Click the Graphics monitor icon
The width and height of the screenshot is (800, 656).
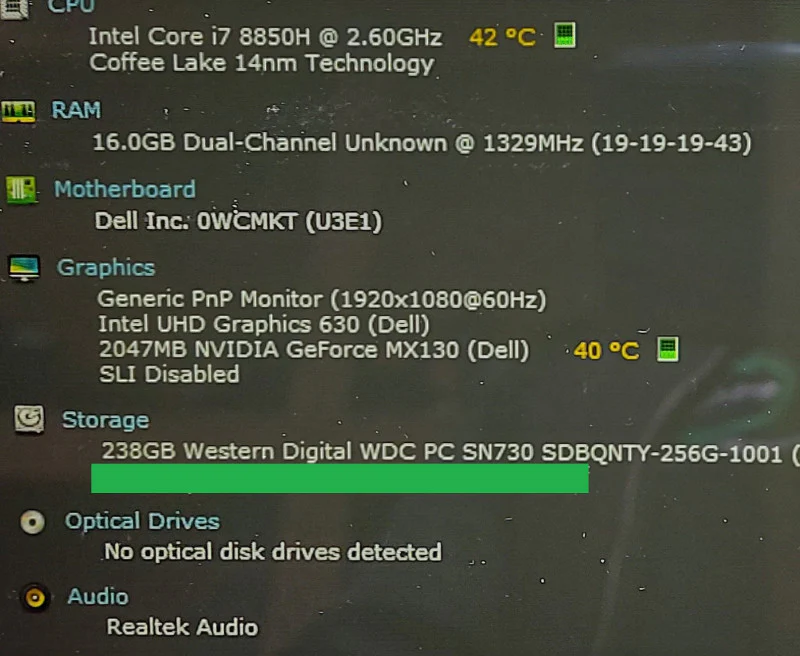coord(24,268)
